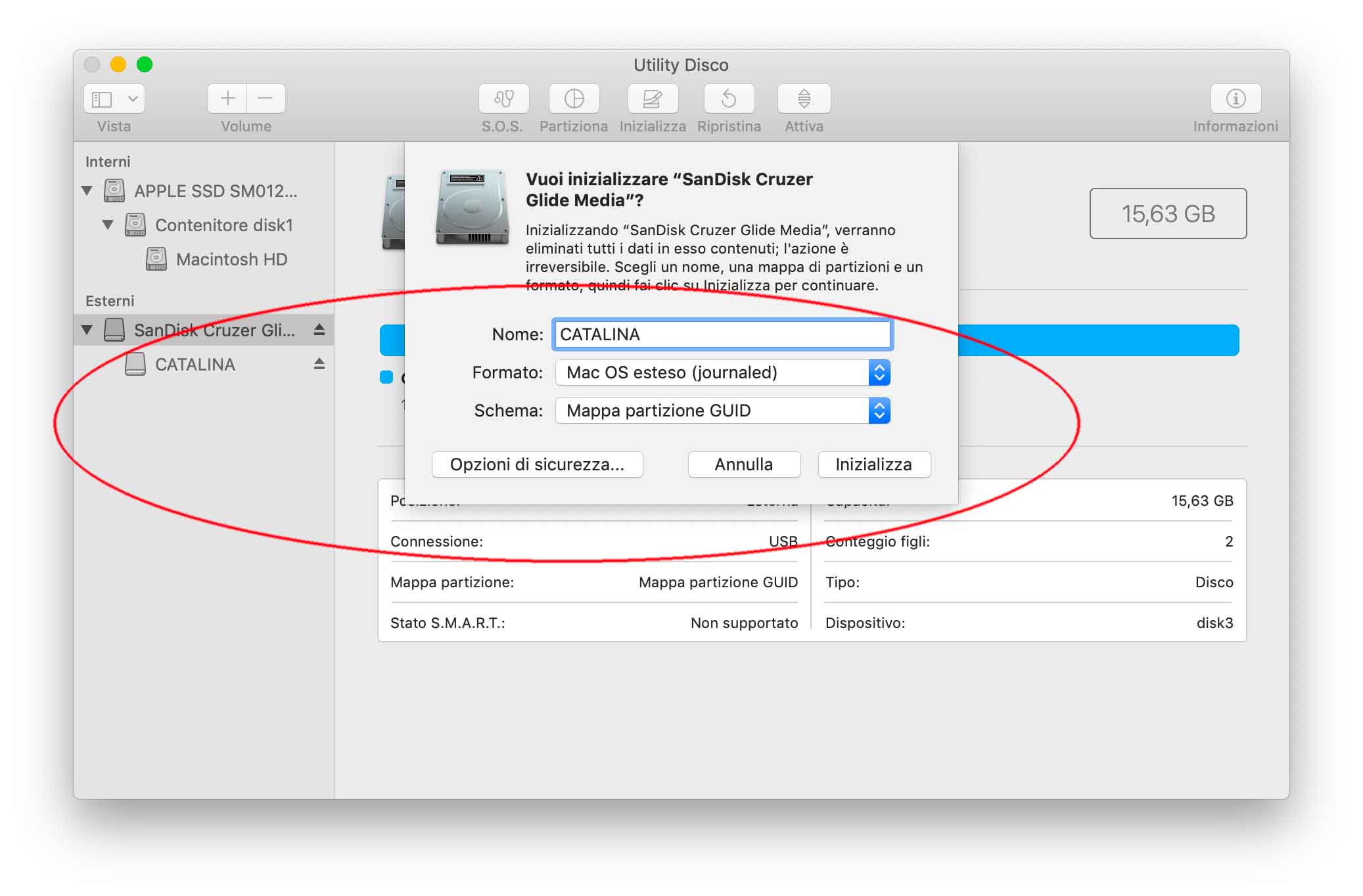This screenshot has height=896, width=1363.
Task: Open the Vista sidebar view dropdown
Action: click(114, 99)
